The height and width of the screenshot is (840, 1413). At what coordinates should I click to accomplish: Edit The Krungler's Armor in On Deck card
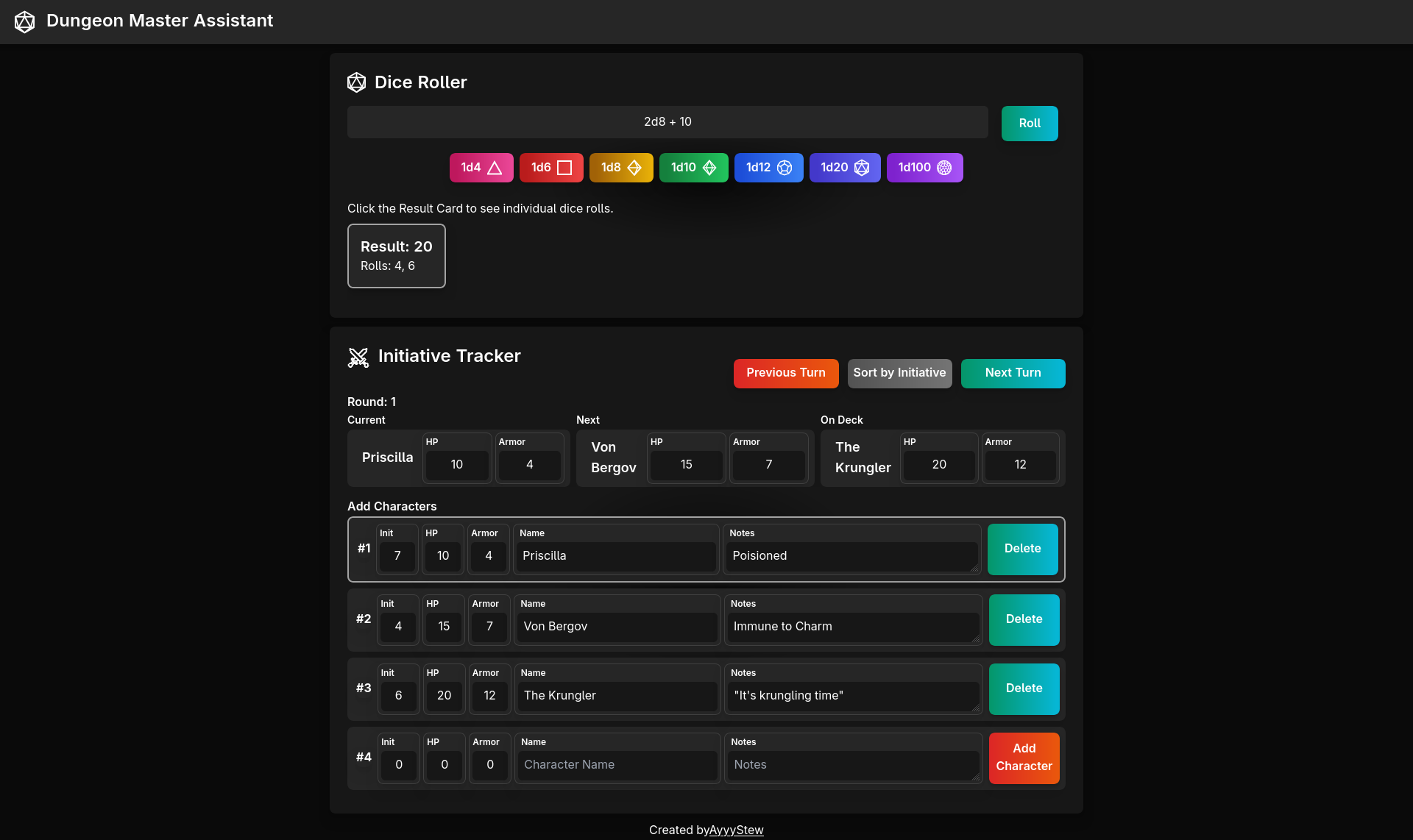pyautogui.click(x=1021, y=465)
